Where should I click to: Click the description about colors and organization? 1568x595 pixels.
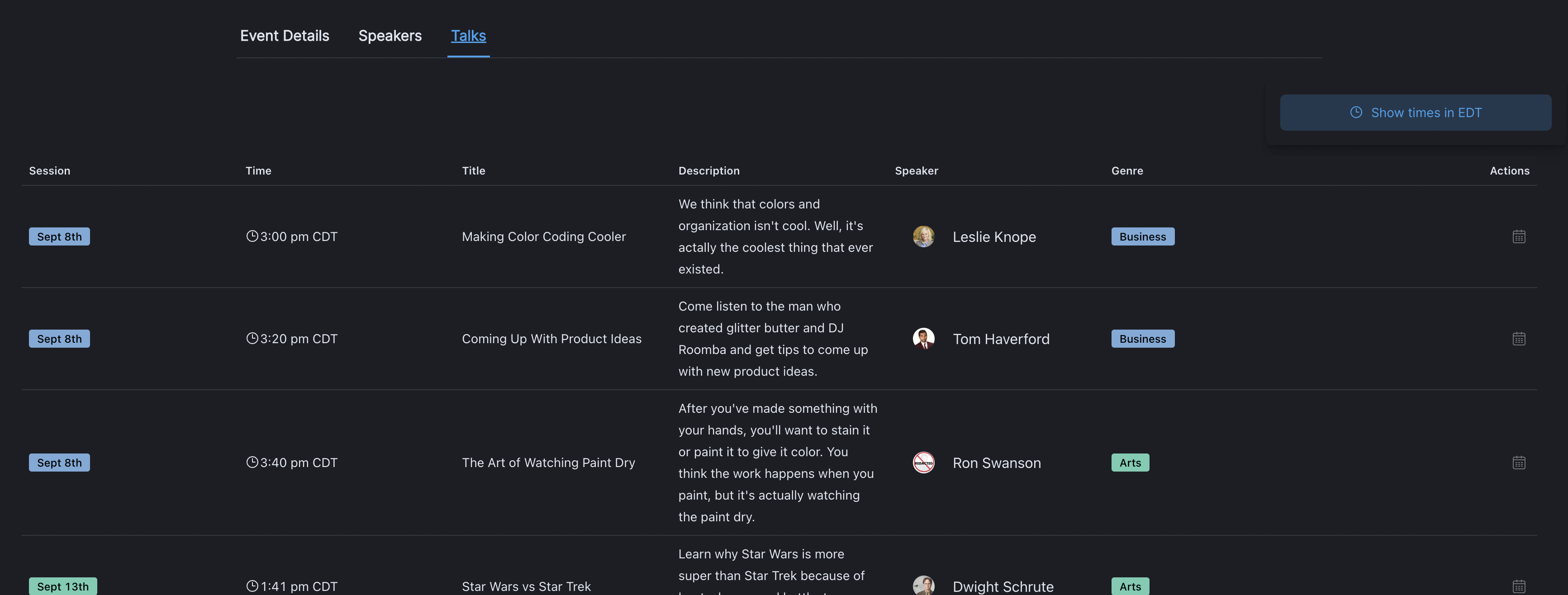775,236
